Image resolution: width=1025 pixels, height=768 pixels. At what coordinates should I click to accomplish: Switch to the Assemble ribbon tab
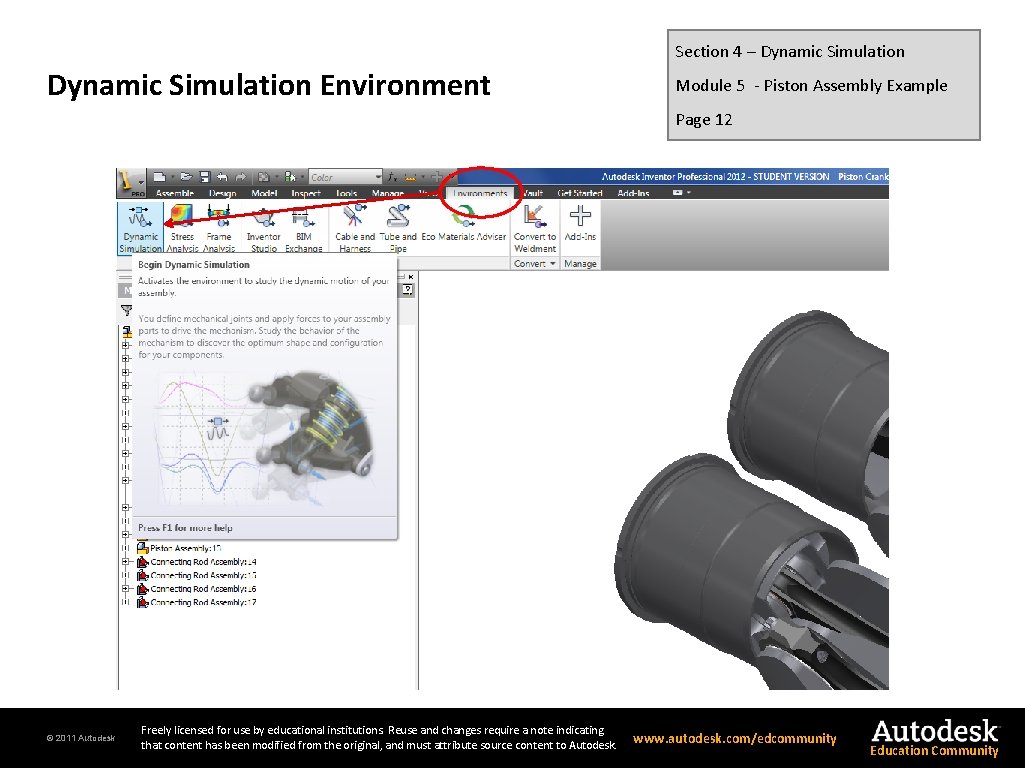(x=175, y=192)
